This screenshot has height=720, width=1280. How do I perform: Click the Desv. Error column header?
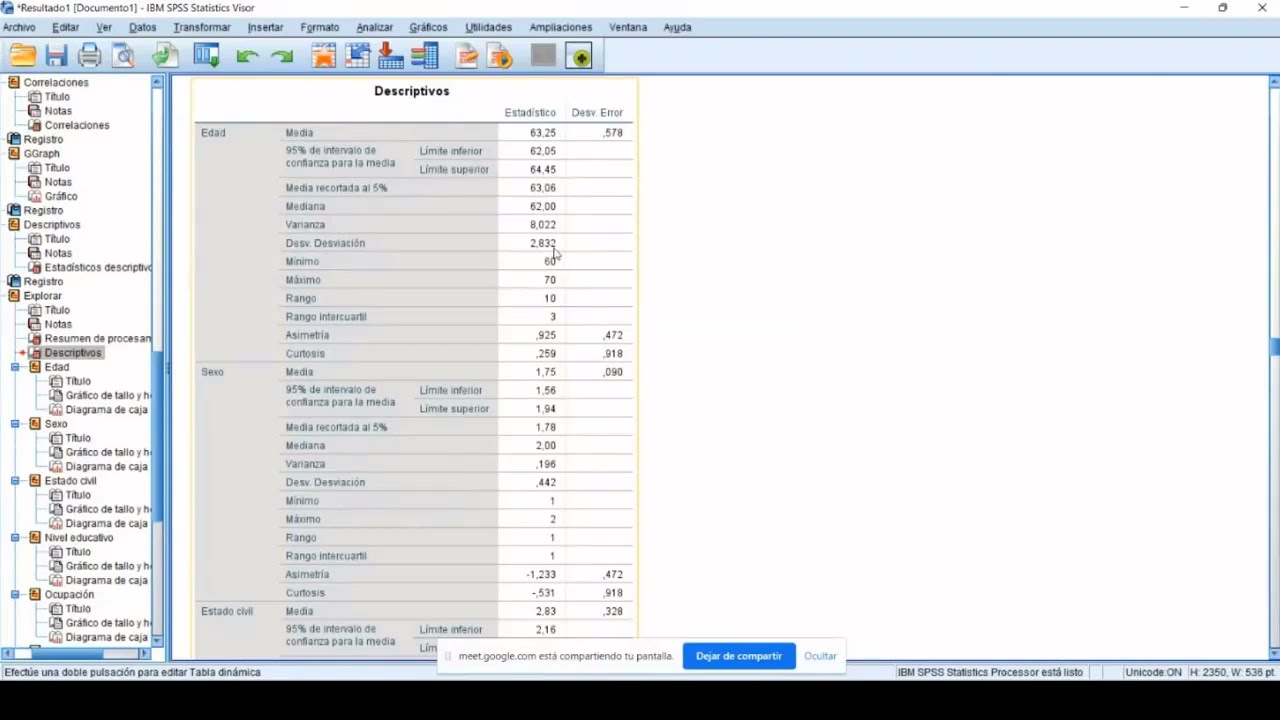click(x=597, y=113)
